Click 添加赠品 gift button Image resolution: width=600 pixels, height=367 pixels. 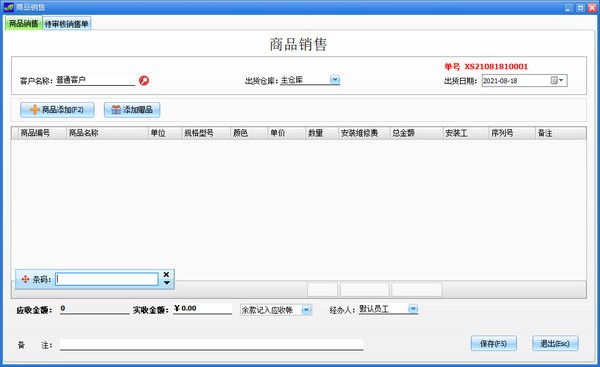point(132,110)
